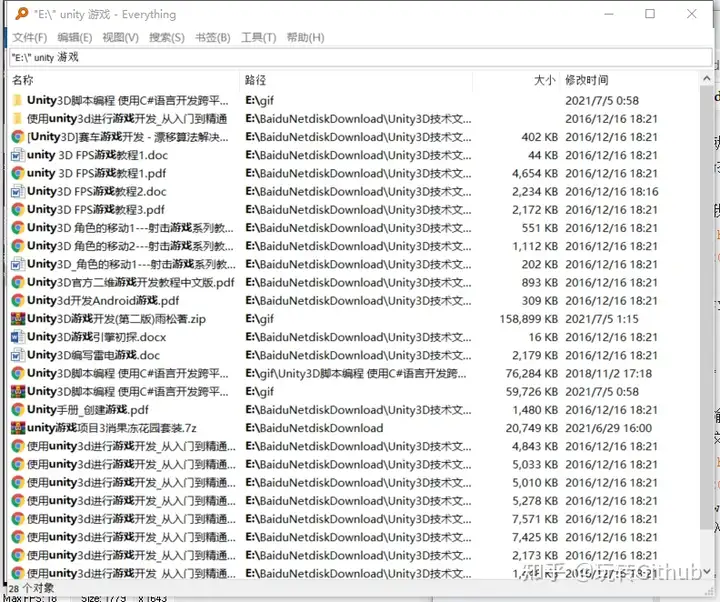Open the 编辑(E) menu
The image size is (720, 602).
coord(74,37)
